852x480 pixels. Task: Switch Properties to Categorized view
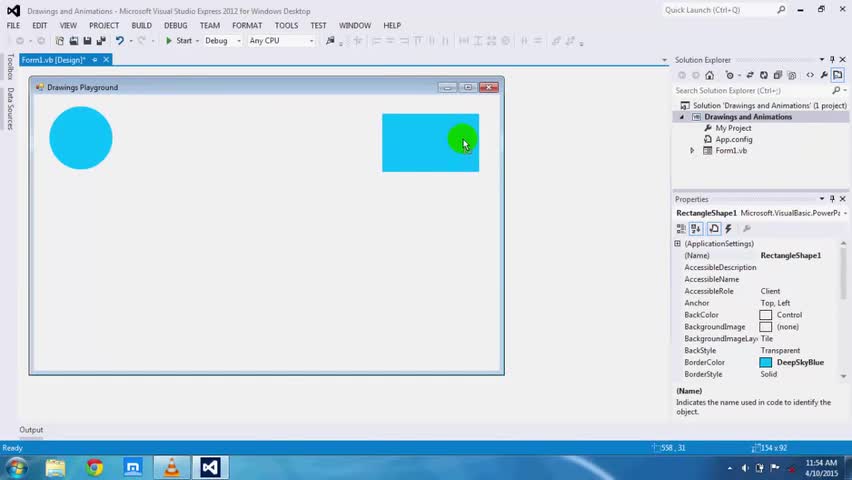681,229
